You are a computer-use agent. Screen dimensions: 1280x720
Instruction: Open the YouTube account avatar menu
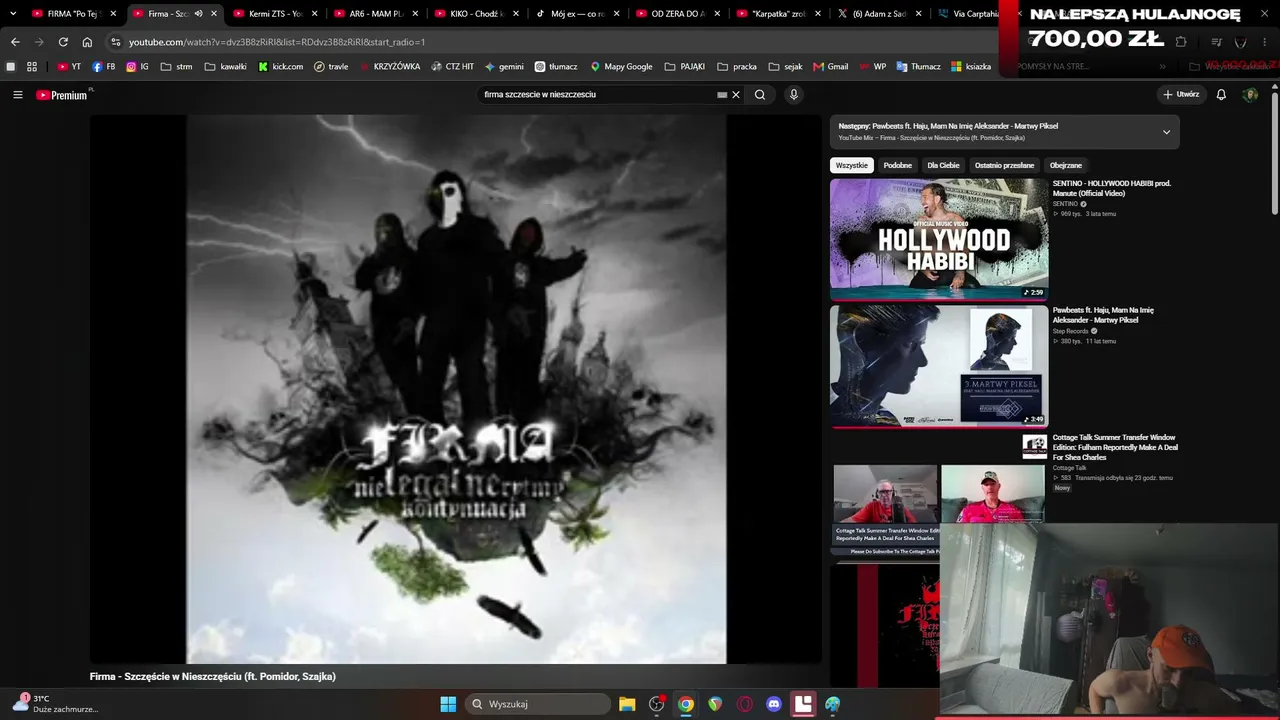(1250, 95)
